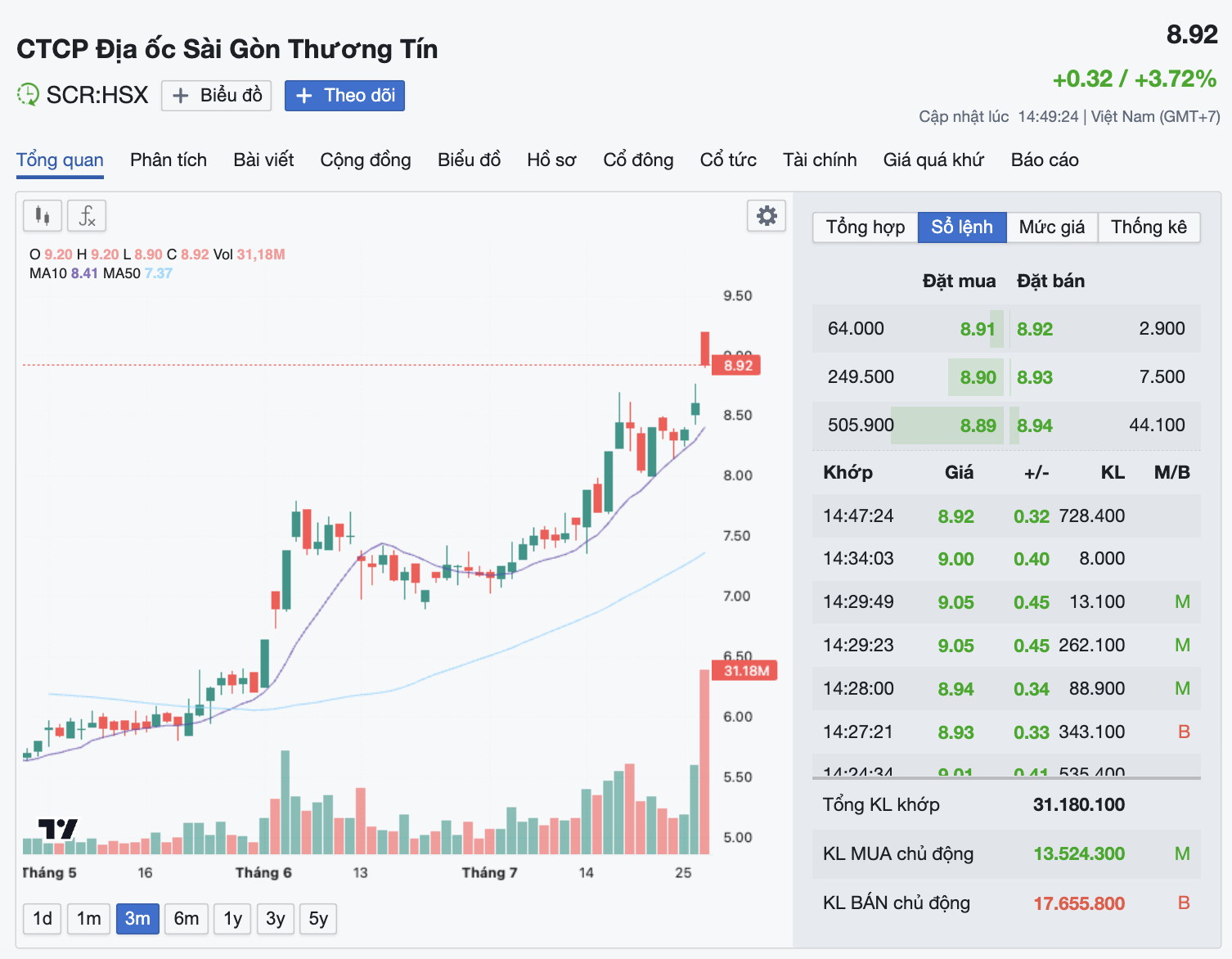Add SCR to chart with Biểu đồ button
The height and width of the screenshot is (959, 1232).
point(217,96)
